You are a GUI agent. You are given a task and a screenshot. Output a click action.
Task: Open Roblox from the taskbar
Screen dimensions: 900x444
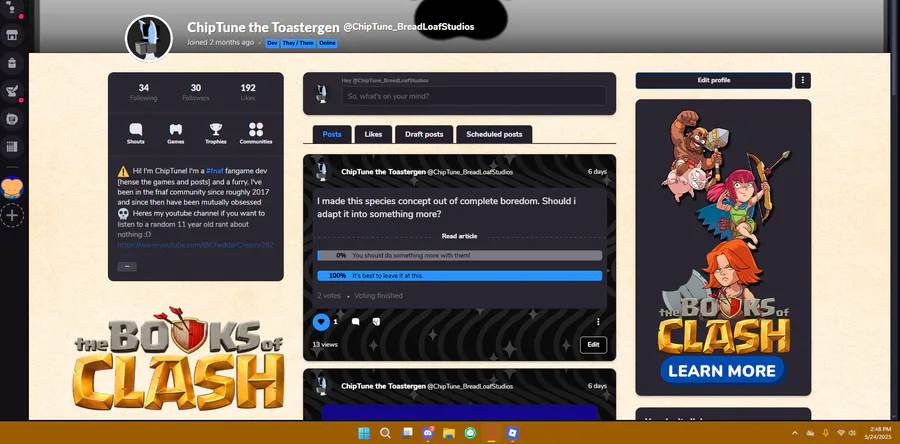[513, 433]
